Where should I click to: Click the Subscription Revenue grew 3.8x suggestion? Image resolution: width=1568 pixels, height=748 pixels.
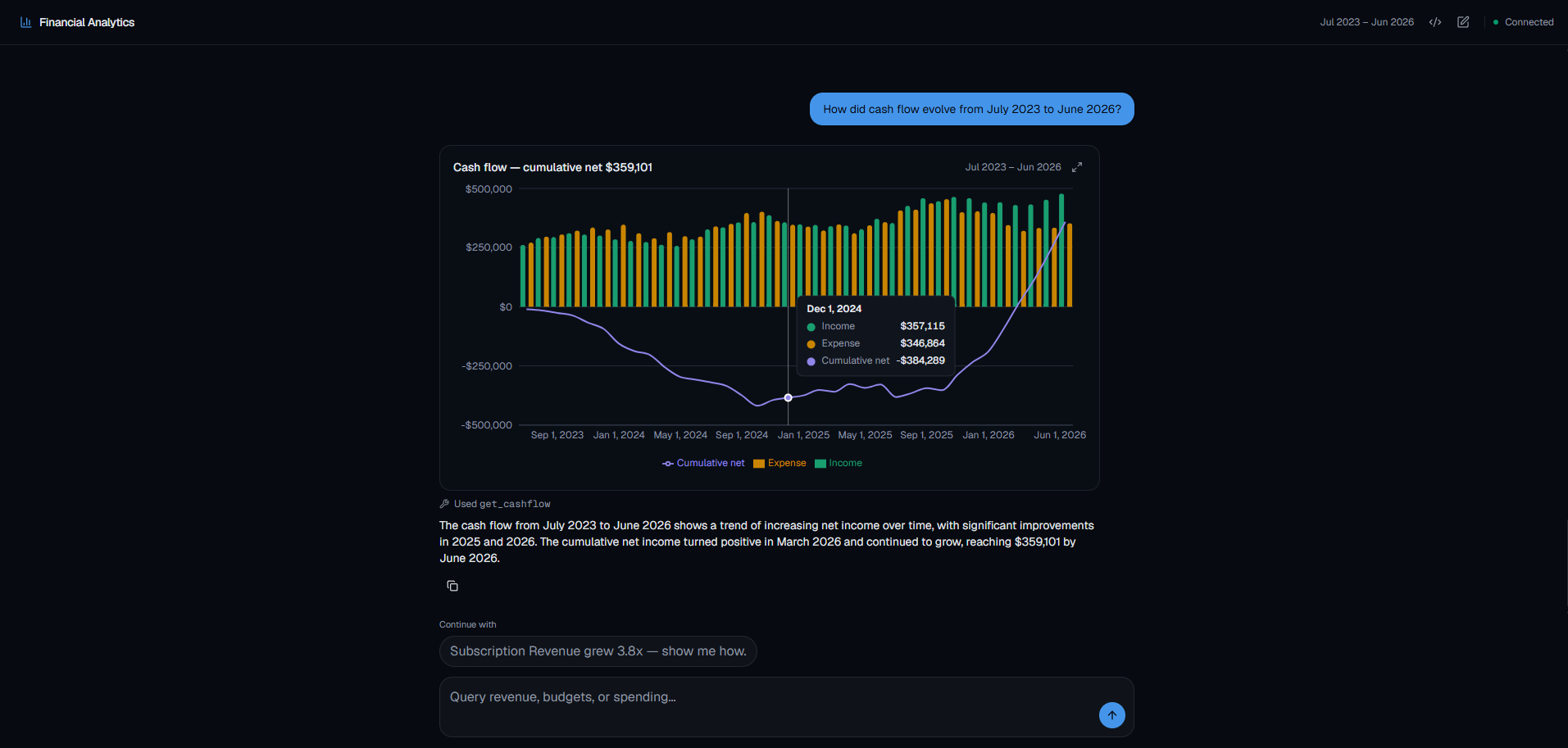click(598, 651)
